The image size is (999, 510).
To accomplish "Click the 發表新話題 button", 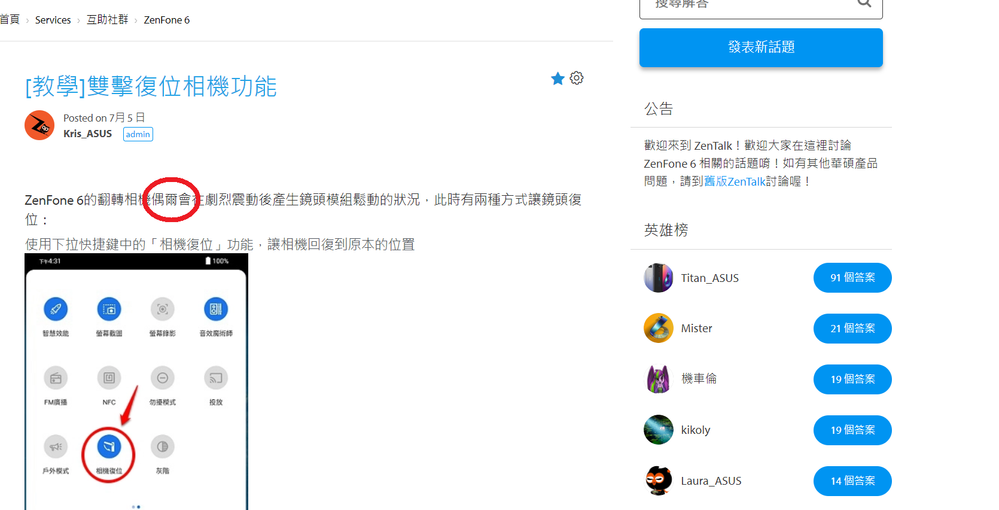I will (760, 47).
